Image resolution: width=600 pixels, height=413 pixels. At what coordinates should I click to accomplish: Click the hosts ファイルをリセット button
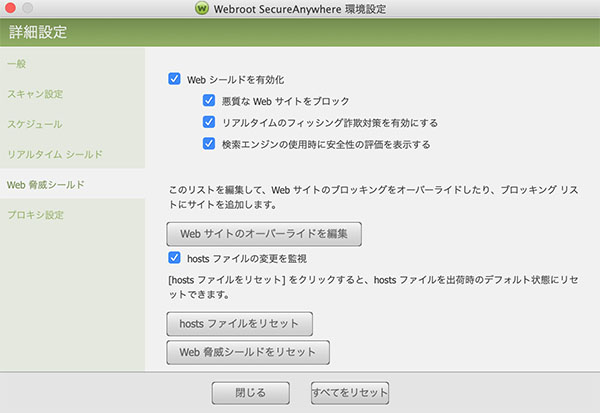(x=240, y=324)
